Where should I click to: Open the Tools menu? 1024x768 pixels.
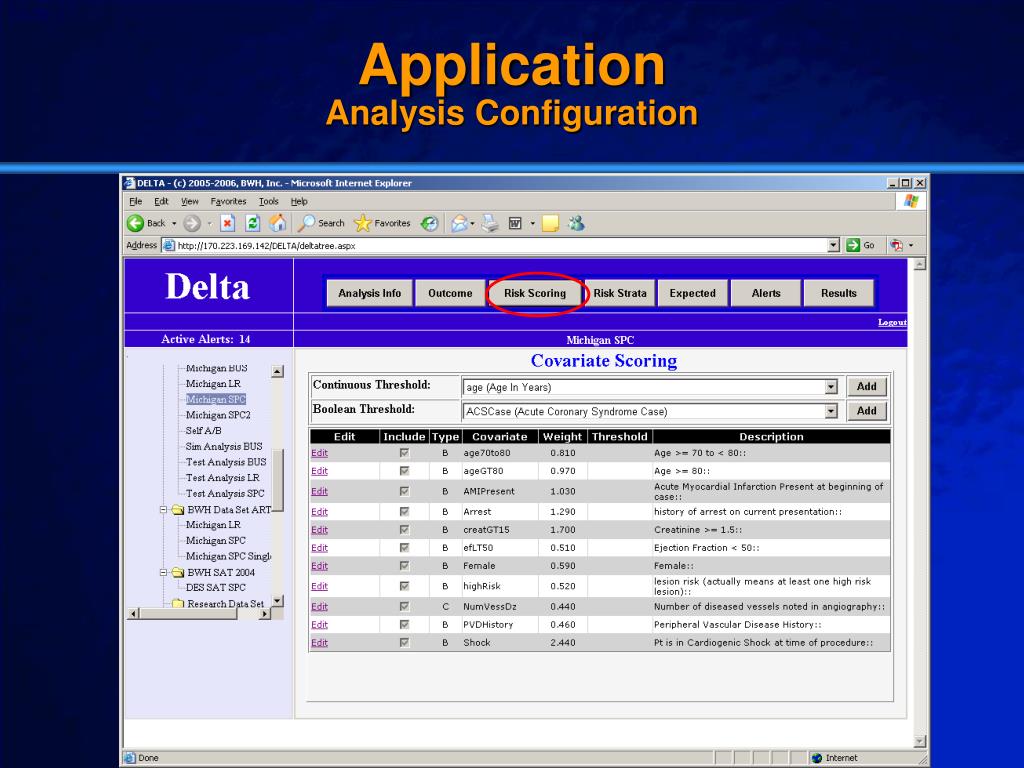point(268,201)
